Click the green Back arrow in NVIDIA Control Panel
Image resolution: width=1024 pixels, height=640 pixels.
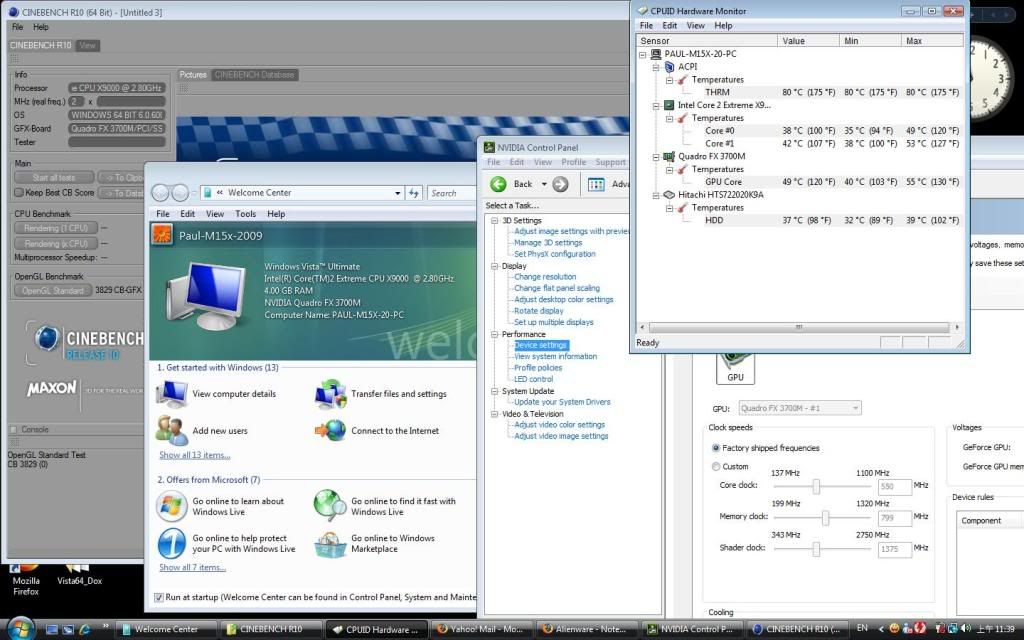499,184
